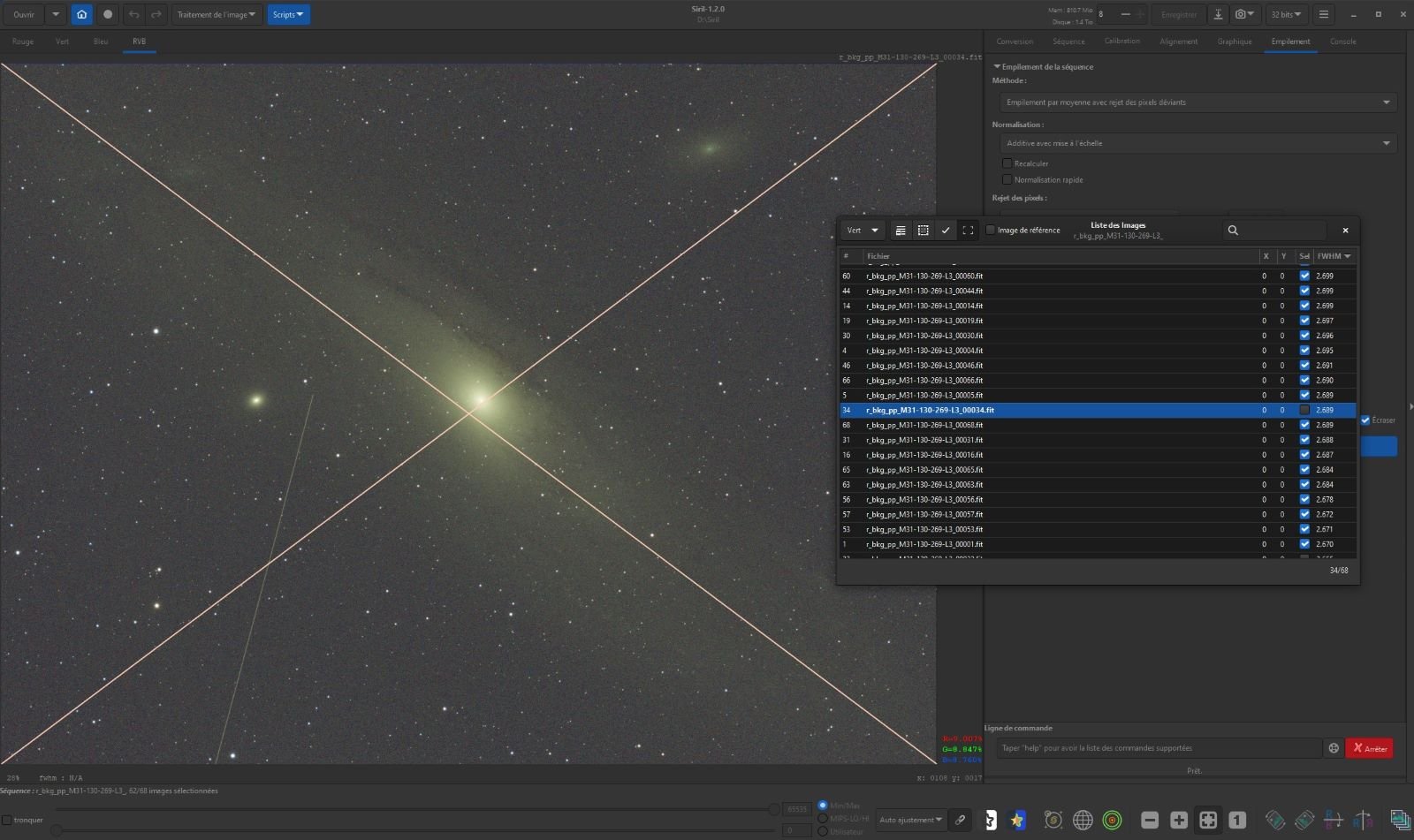Enable the 'Image de référence' checkbox

click(x=991, y=231)
